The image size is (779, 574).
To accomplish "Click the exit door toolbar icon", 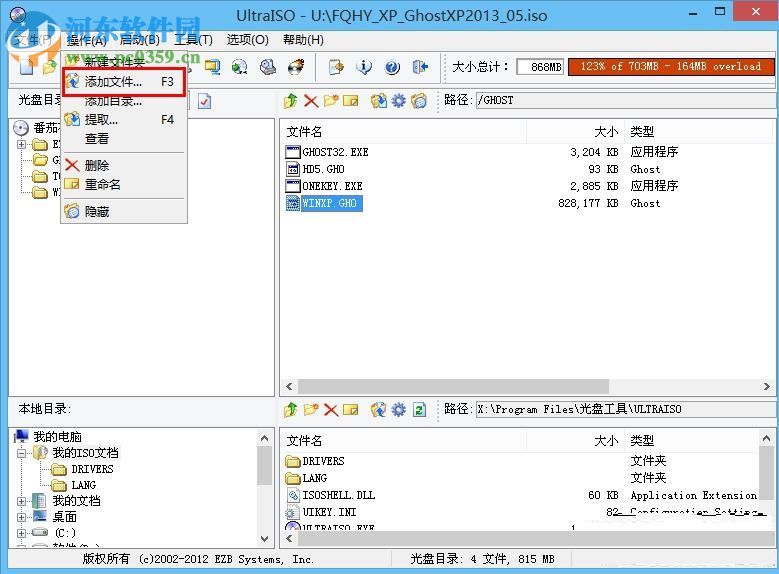I will tap(420, 67).
